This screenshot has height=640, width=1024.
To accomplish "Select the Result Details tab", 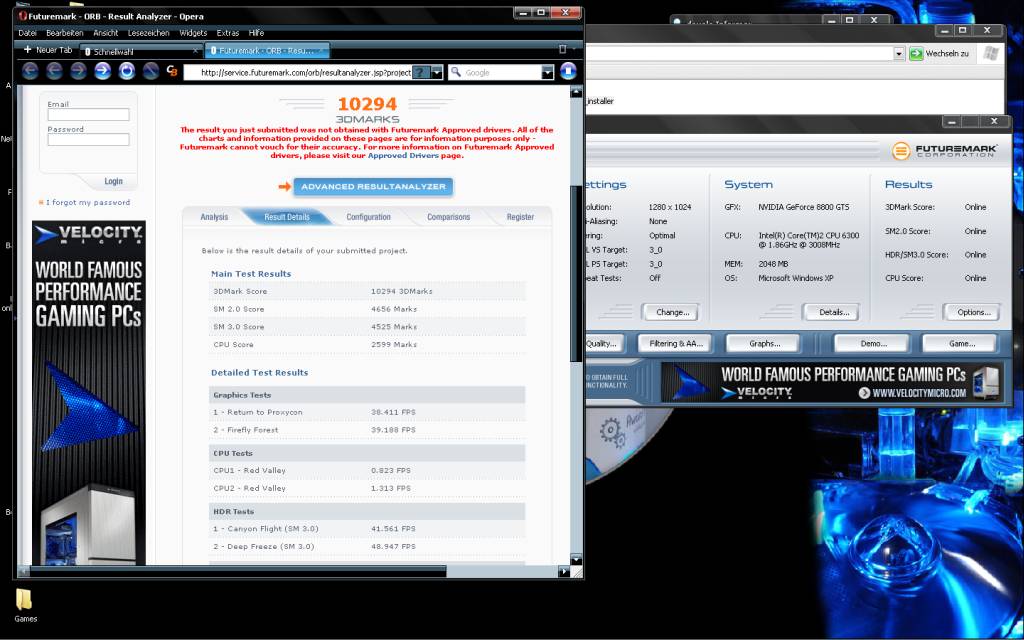I will [287, 217].
